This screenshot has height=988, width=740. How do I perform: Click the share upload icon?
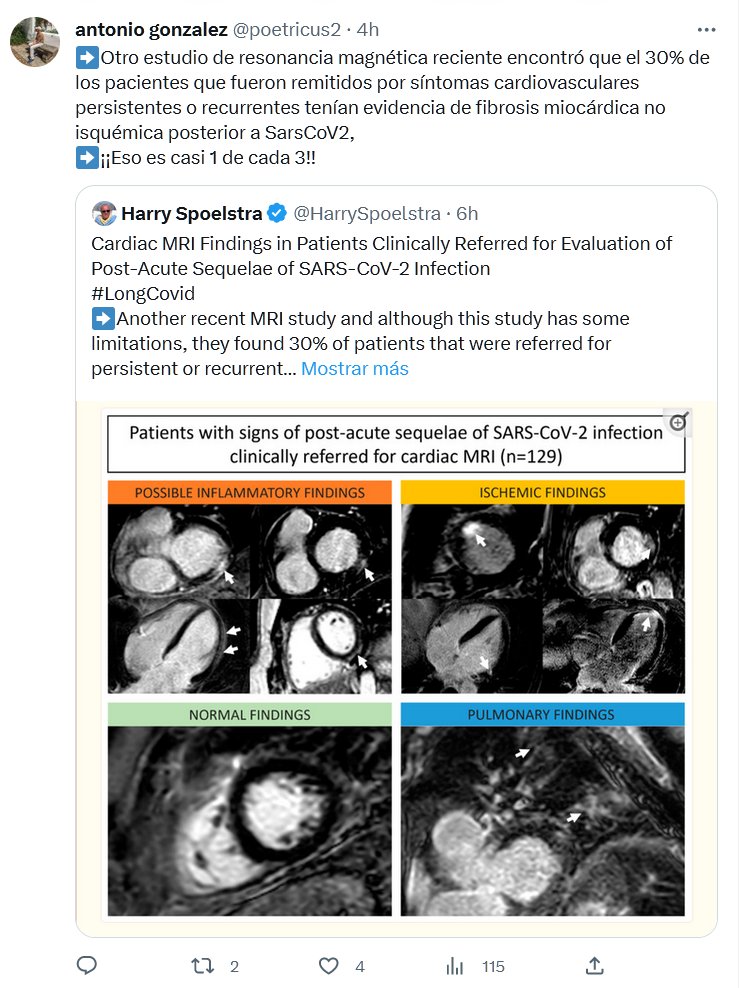click(x=594, y=965)
